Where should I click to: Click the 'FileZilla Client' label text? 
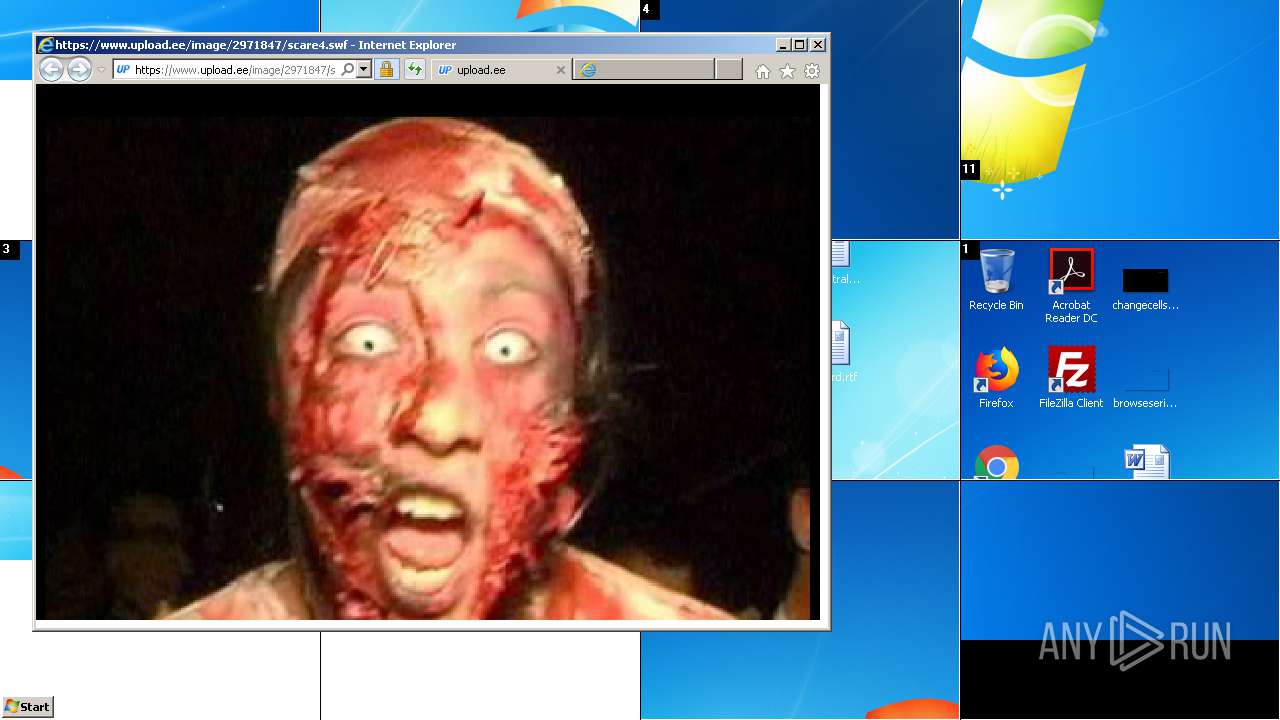1071,404
